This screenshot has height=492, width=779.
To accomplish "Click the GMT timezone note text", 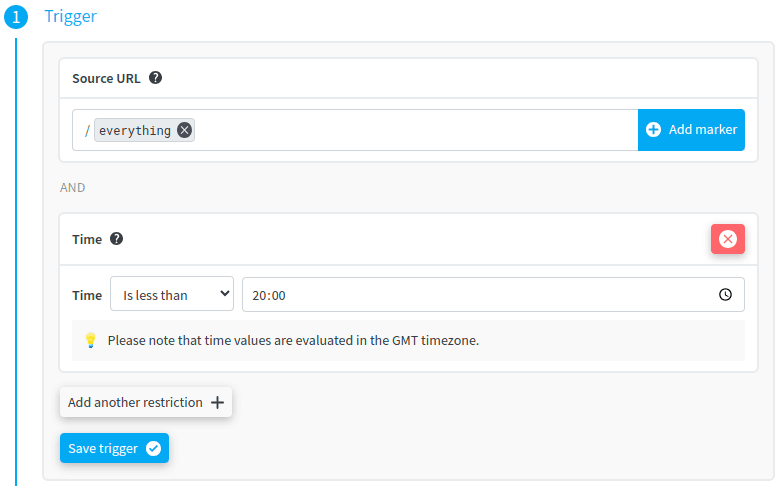I will [293, 340].
